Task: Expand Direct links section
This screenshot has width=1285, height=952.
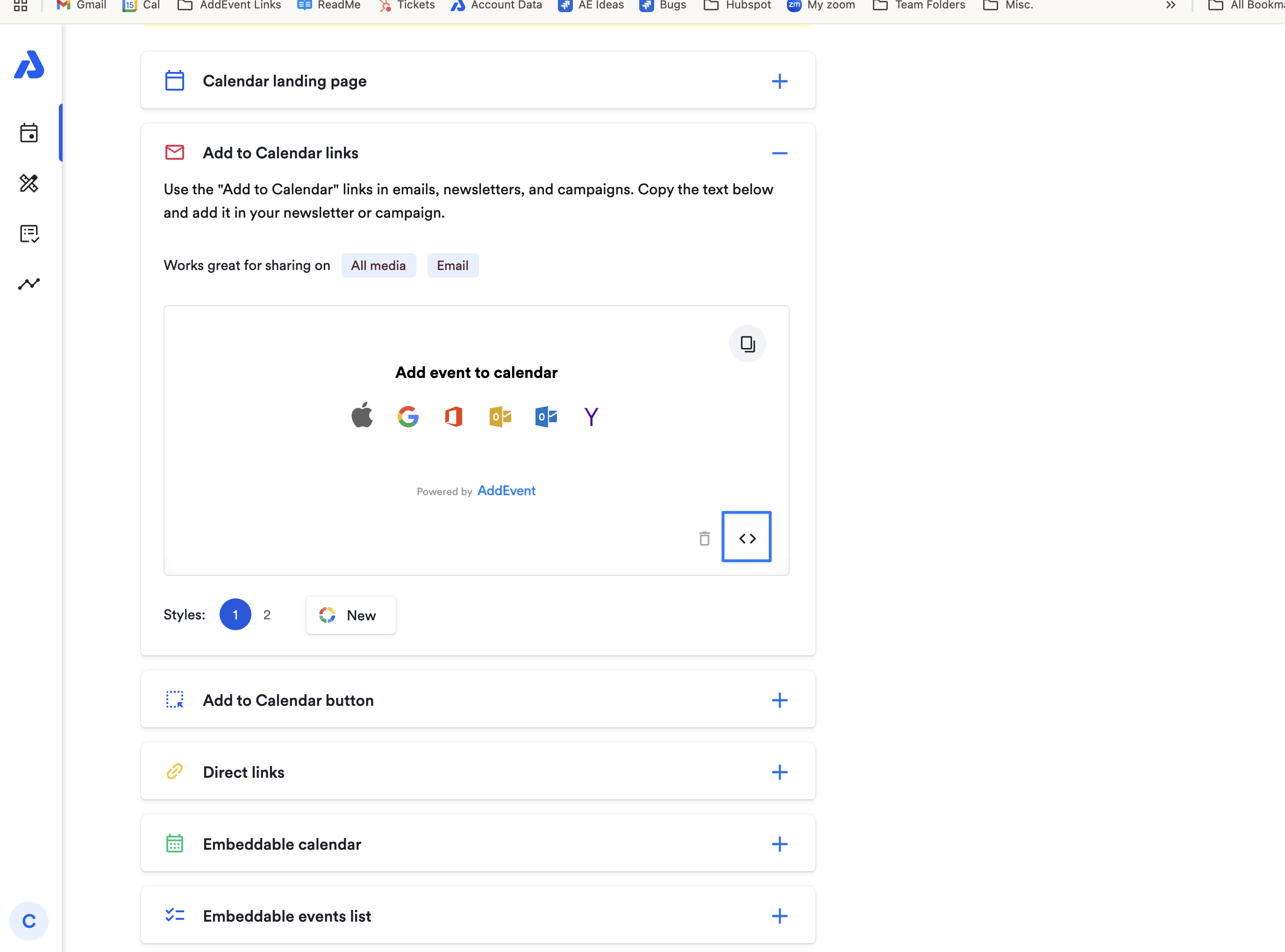Action: click(779, 772)
